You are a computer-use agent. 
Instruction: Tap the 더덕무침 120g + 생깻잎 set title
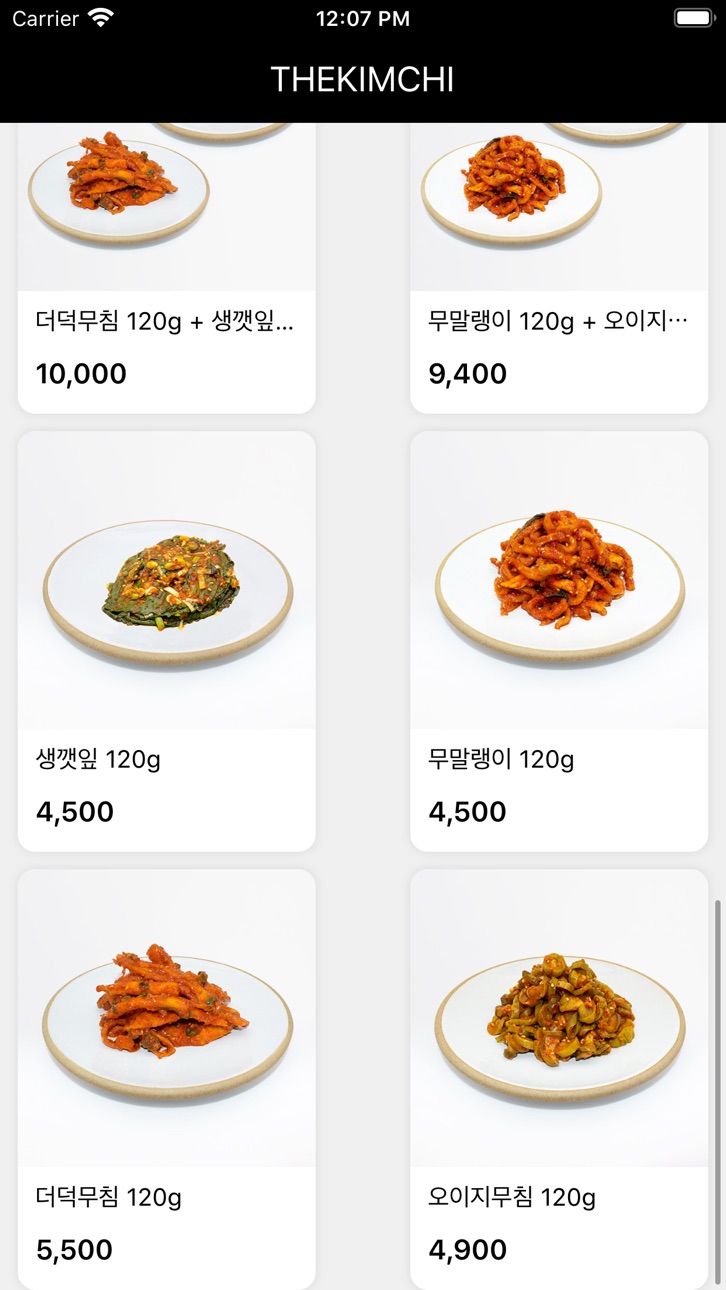pos(165,321)
